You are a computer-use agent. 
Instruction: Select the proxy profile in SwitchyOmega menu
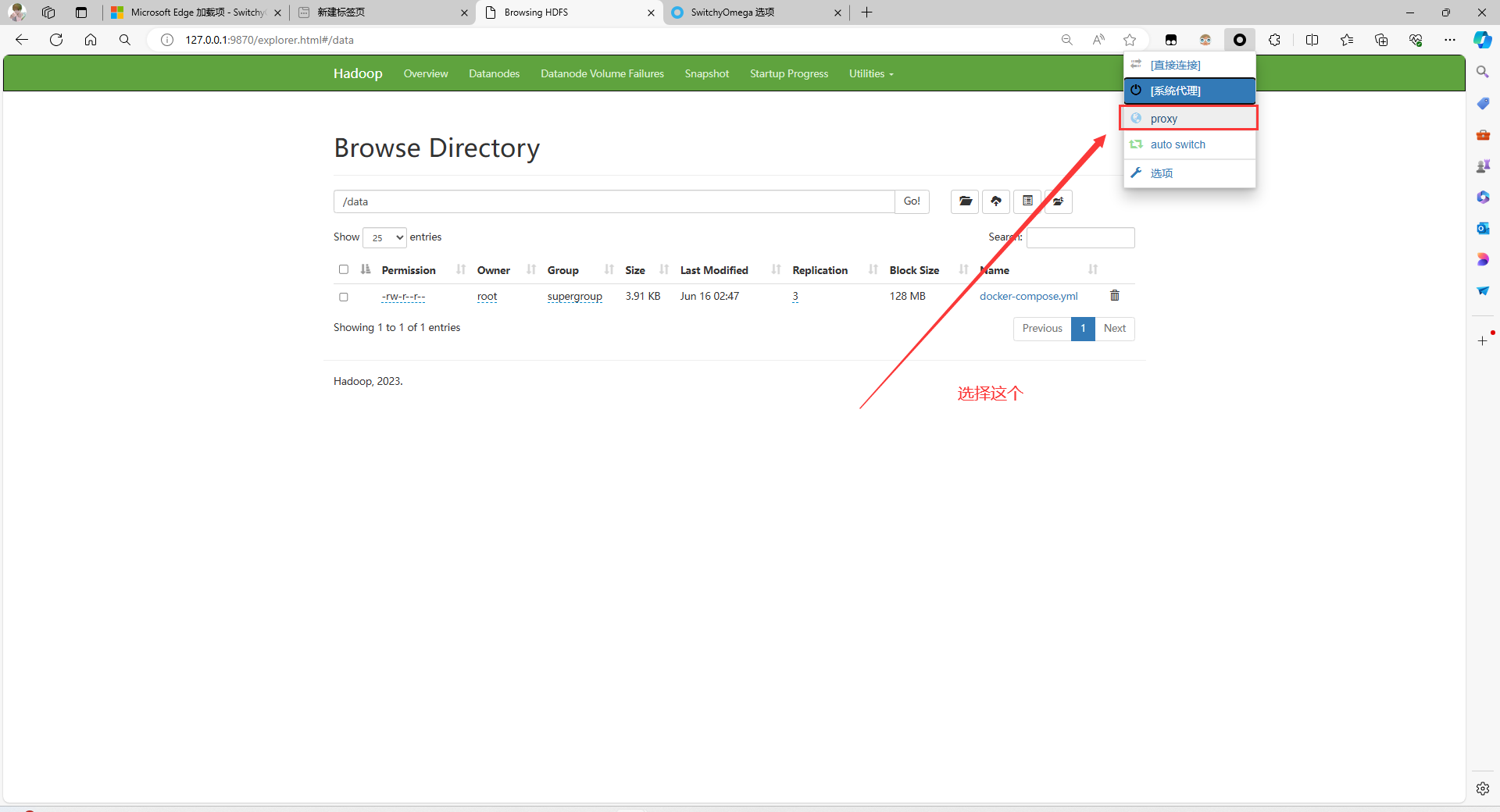1189,118
